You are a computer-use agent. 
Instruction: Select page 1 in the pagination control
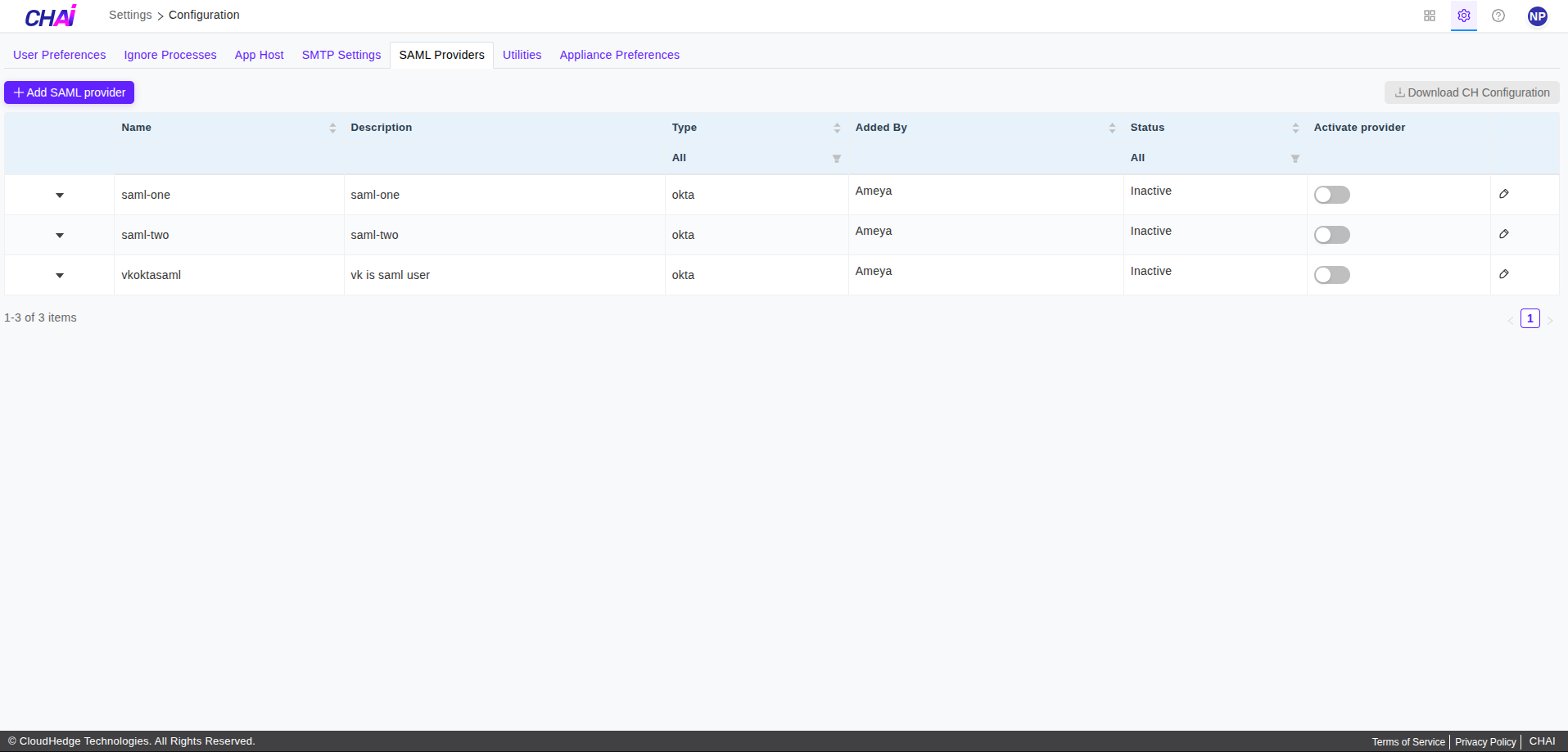[x=1529, y=318]
